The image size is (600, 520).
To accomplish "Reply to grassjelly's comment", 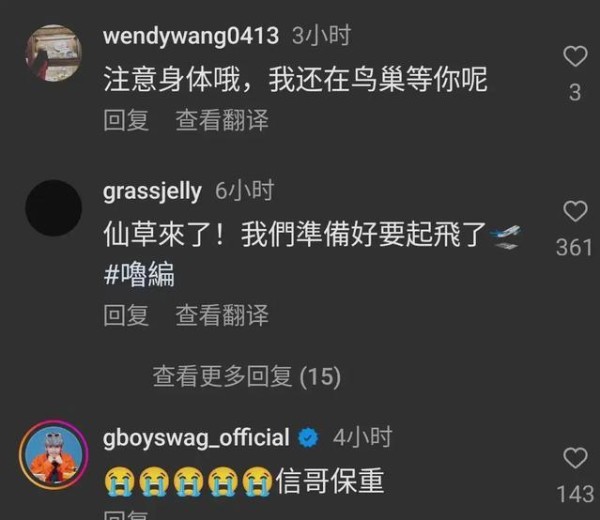I will (126, 315).
